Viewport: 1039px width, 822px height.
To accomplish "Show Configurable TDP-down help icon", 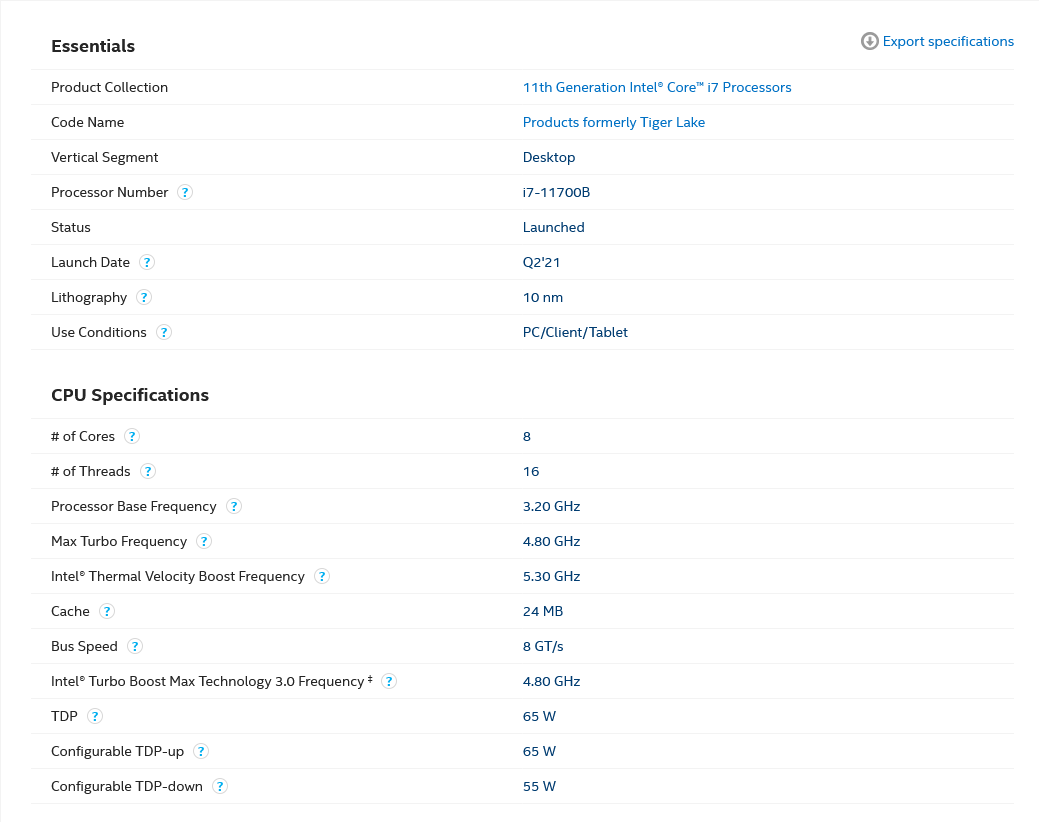I will click(219, 786).
